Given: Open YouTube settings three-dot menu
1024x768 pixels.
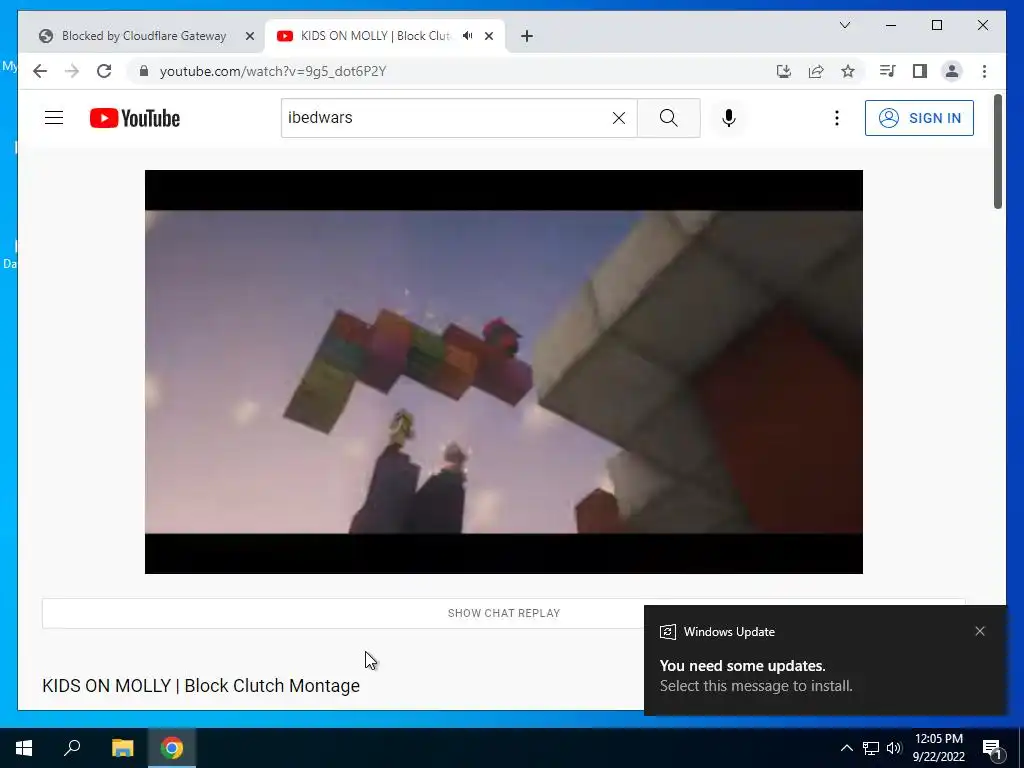Looking at the screenshot, I should (837, 118).
